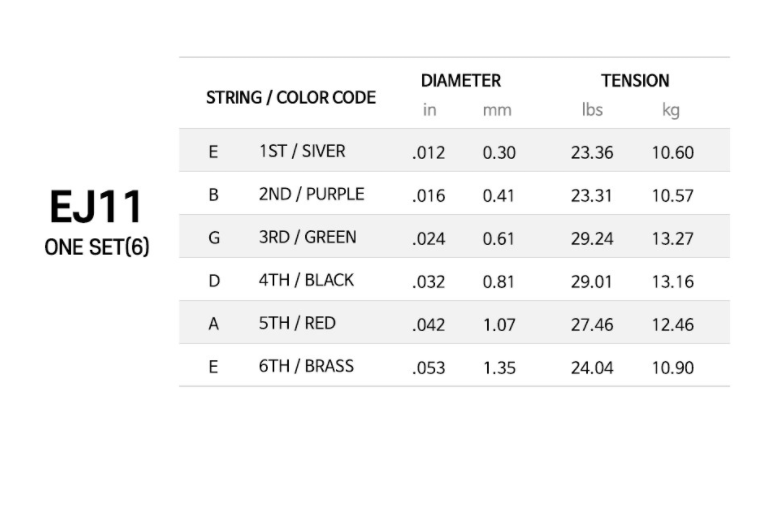Click the 0.41 mm diameter value
This screenshot has width=774, height=511.
[x=499, y=196]
